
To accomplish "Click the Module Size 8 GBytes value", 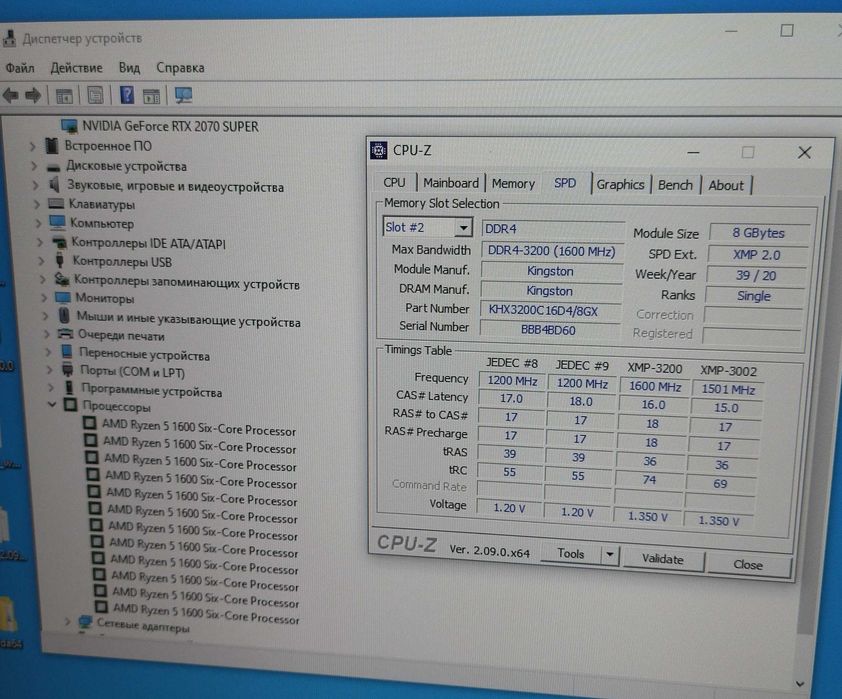I will 758,233.
